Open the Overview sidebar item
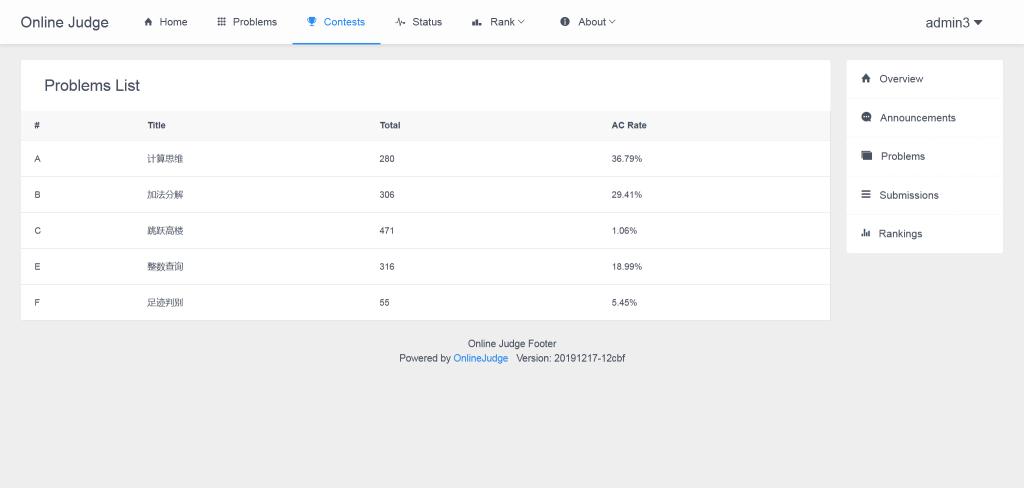Image resolution: width=1024 pixels, height=488 pixels. pos(925,79)
